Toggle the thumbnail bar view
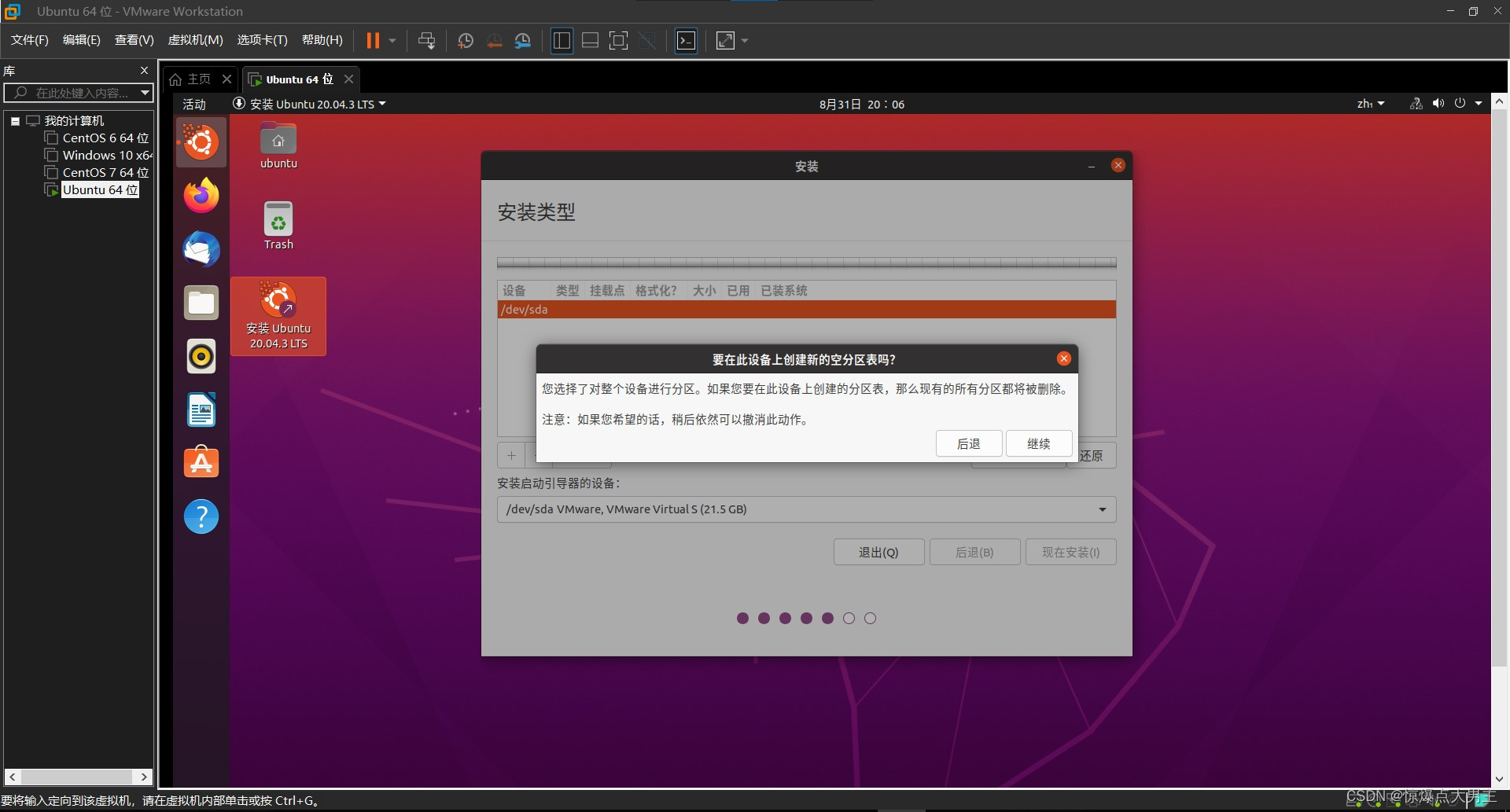1510x812 pixels. point(590,41)
